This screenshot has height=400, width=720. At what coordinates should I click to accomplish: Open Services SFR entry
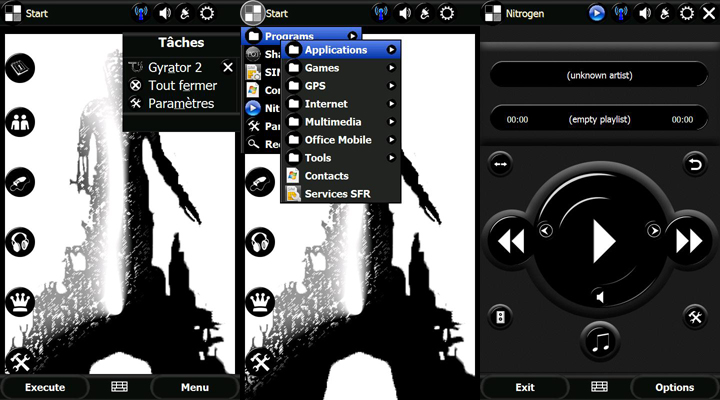(341, 194)
